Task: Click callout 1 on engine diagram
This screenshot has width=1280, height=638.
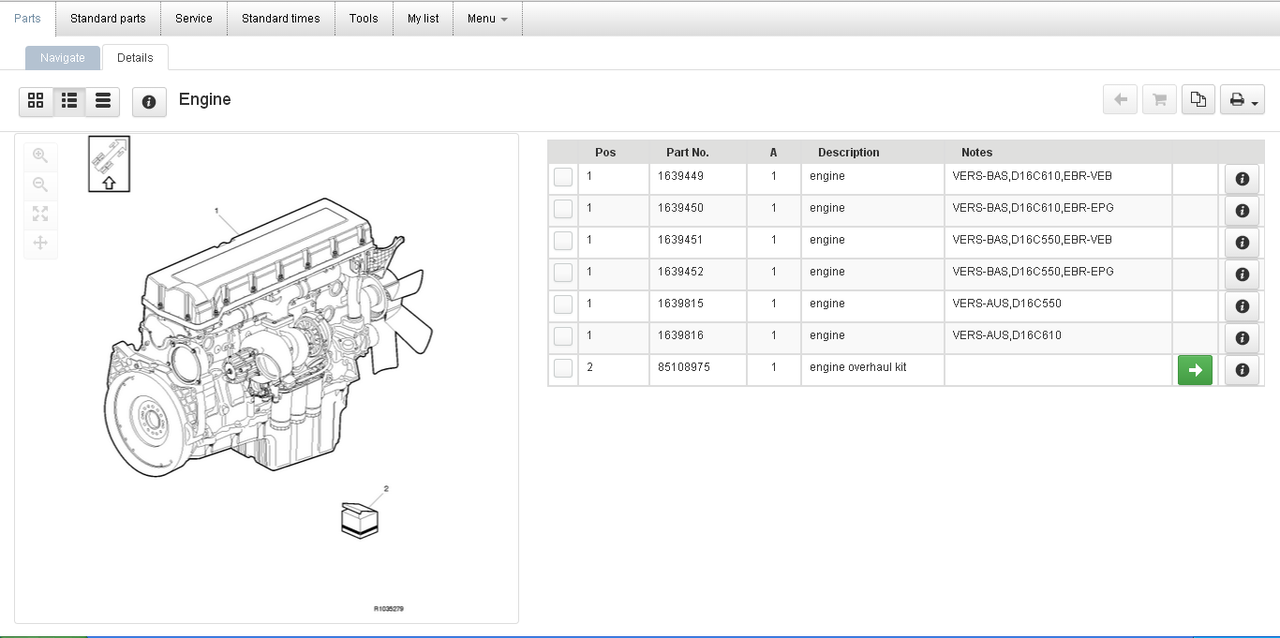Action: [216, 211]
